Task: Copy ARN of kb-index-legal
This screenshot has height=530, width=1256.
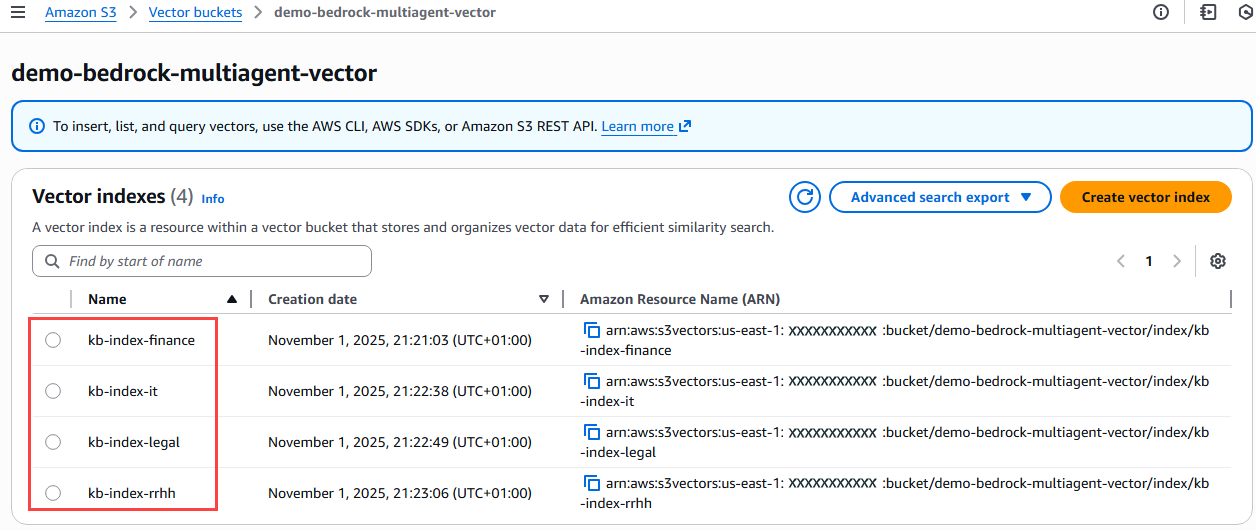Action: coord(591,432)
